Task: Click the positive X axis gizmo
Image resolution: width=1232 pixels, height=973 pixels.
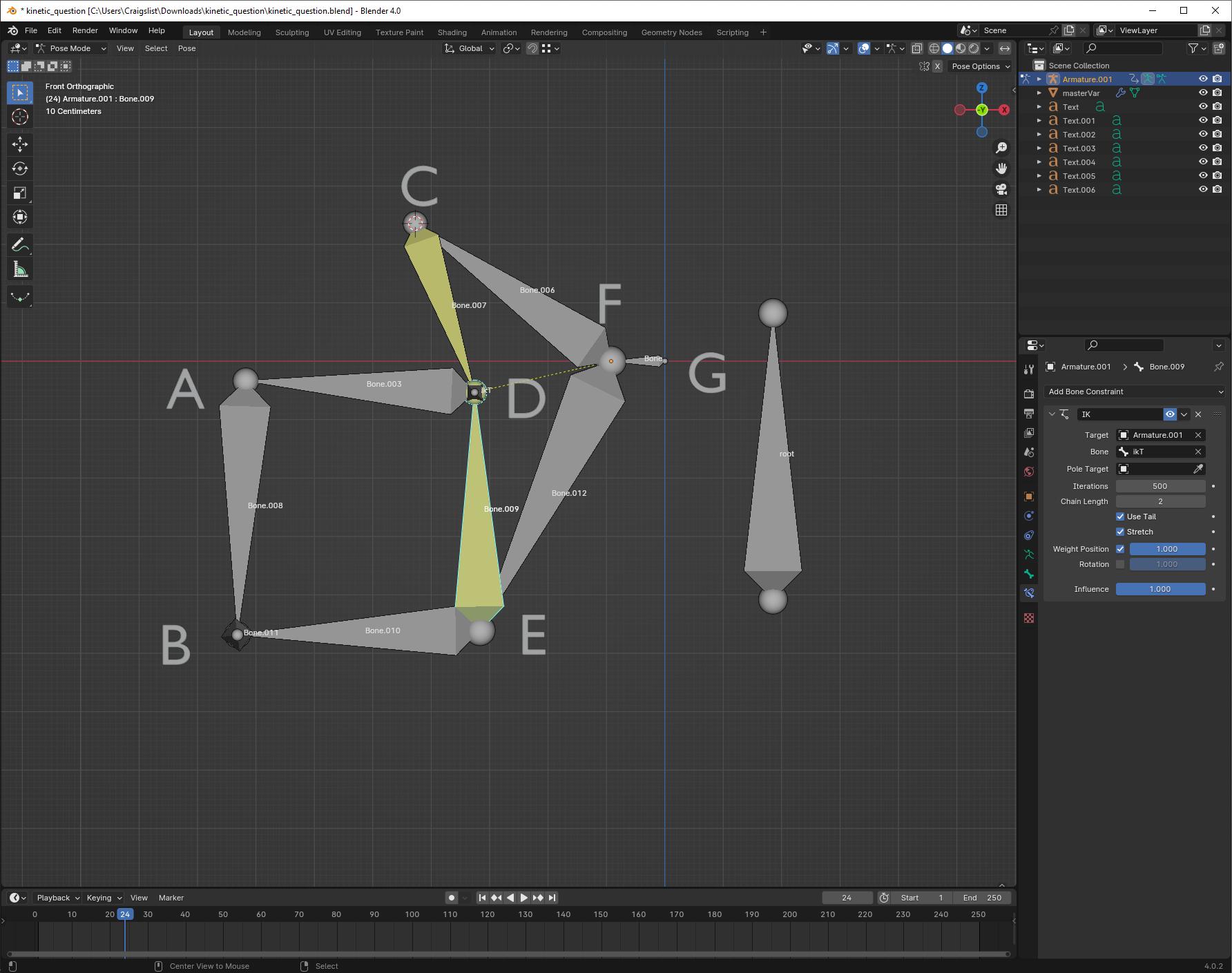Action: click(1004, 110)
